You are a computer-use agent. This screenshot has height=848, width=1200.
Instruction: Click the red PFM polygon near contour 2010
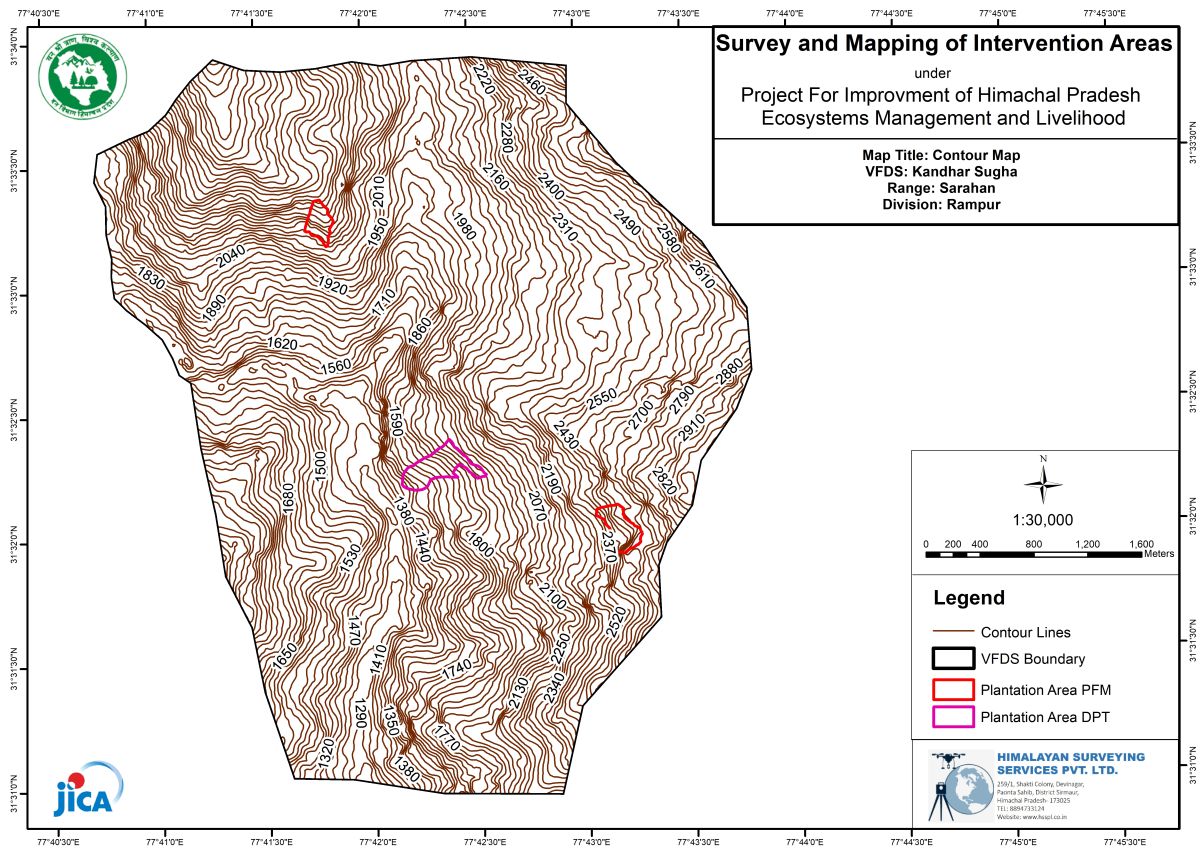click(x=319, y=222)
